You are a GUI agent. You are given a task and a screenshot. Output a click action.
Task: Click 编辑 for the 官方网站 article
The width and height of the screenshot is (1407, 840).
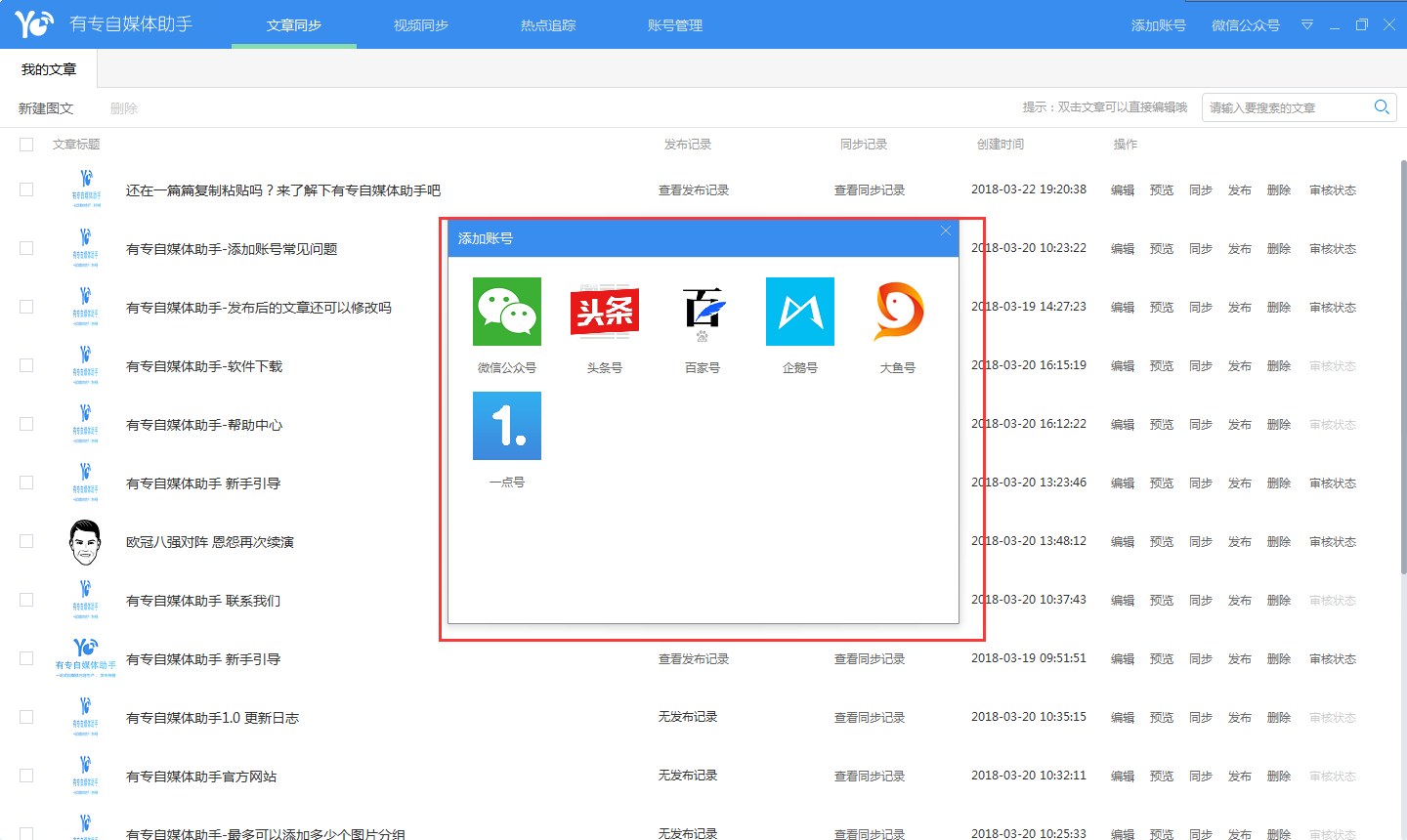1123,777
